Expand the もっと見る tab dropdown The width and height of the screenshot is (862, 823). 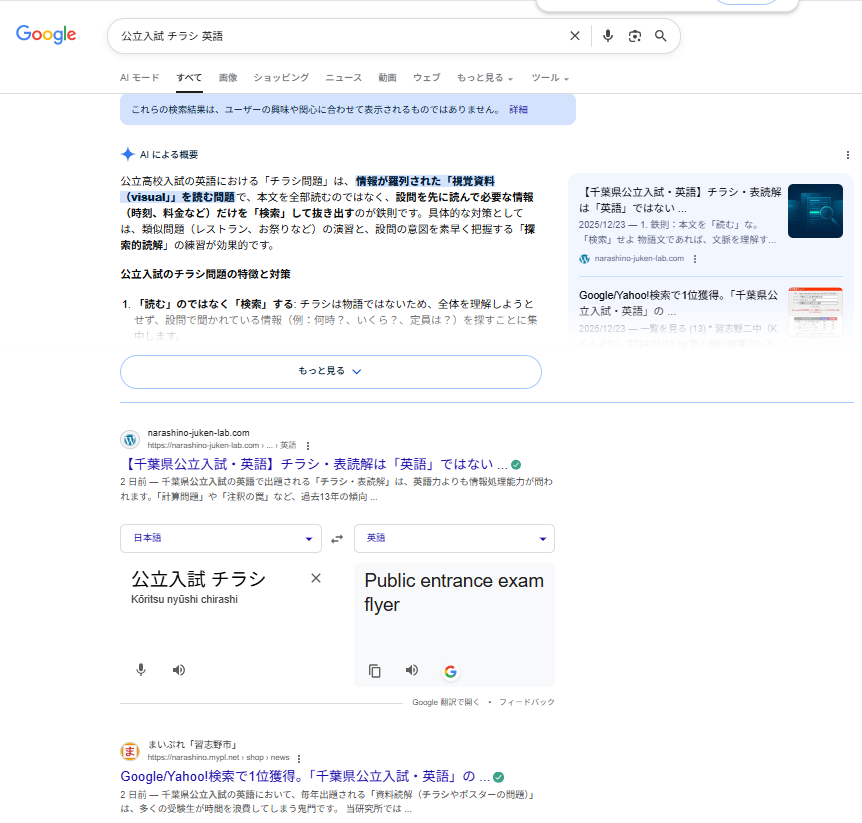coord(484,78)
